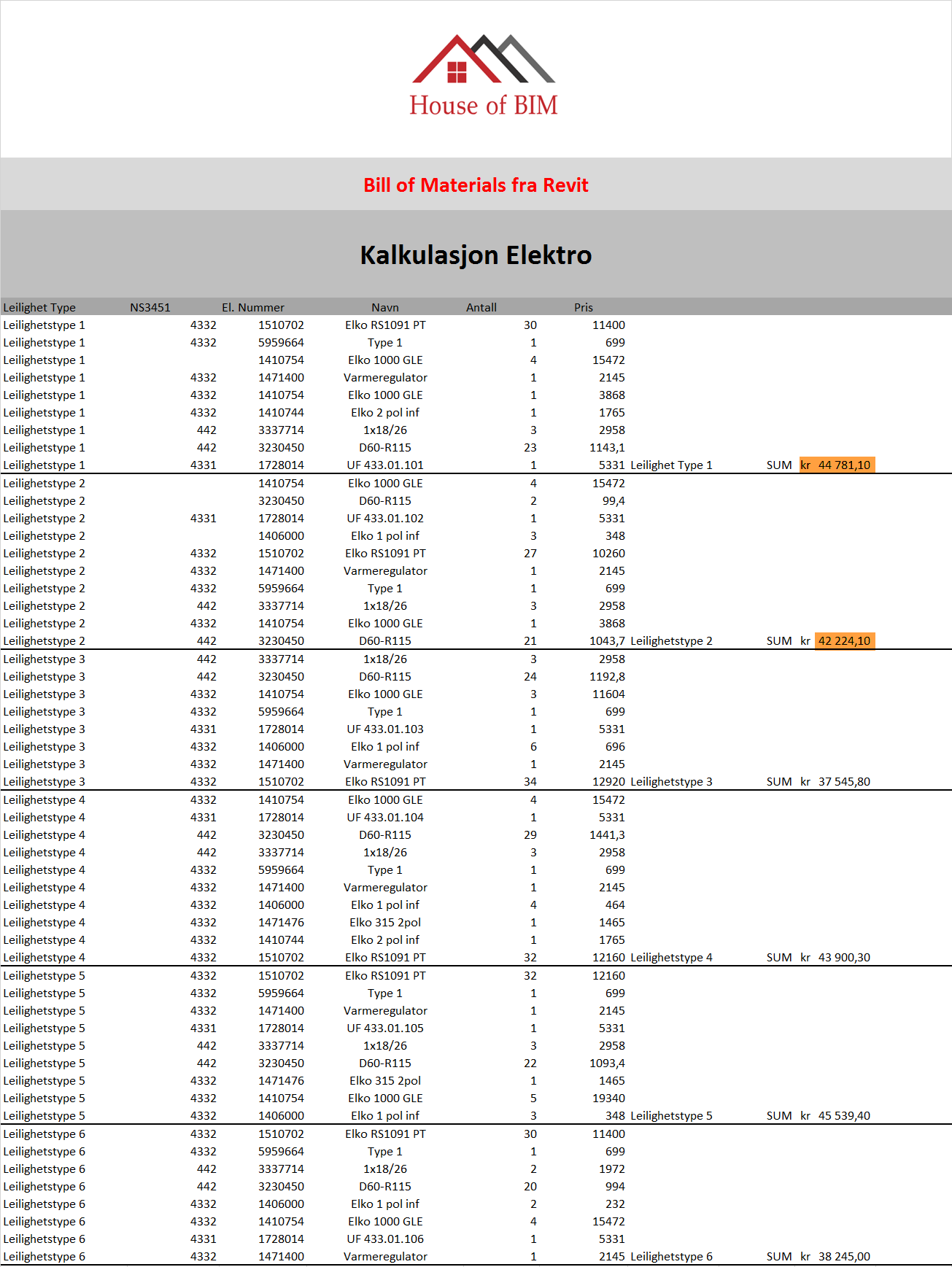Select the price cell '12920'

pos(608,781)
